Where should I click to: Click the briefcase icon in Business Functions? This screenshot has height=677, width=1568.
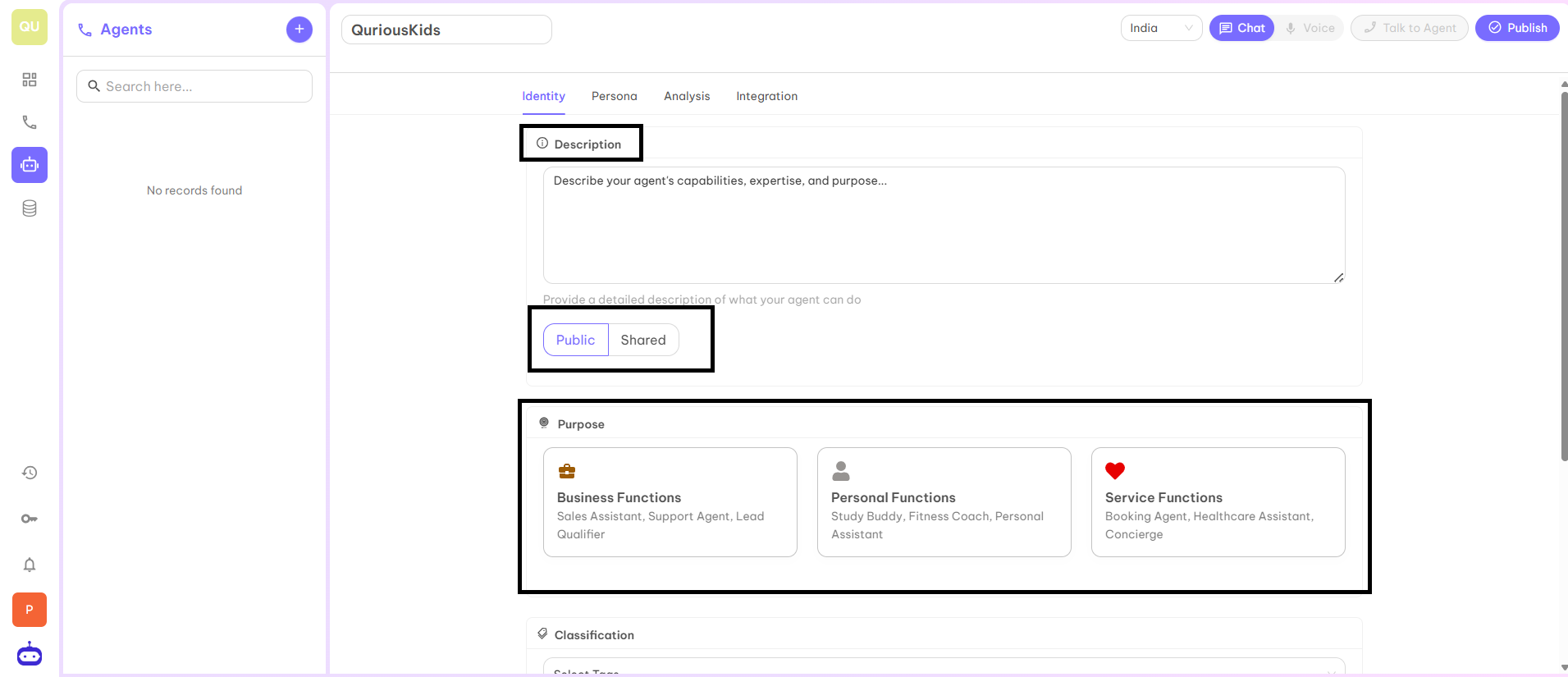pyautogui.click(x=567, y=471)
